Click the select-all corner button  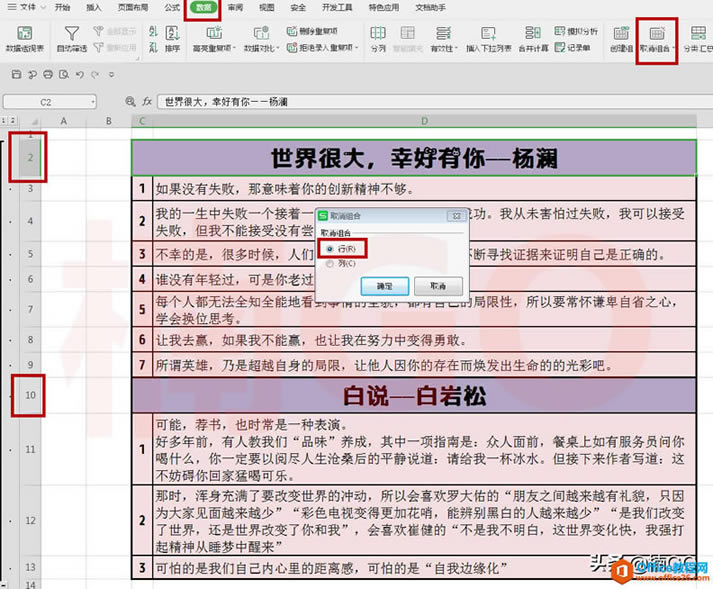30,121
